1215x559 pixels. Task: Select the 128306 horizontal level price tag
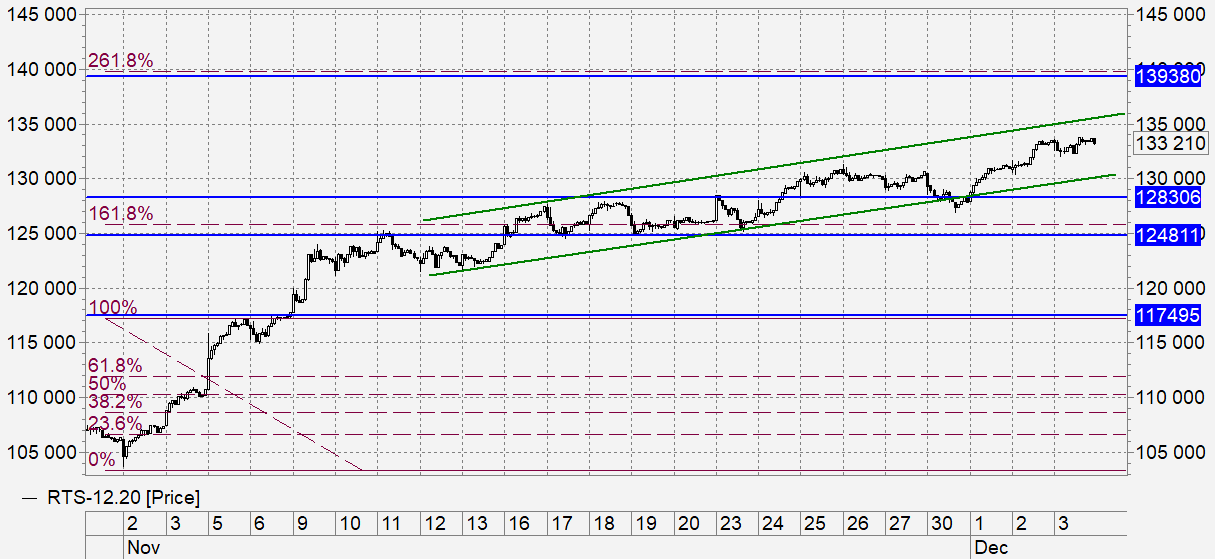point(1168,198)
